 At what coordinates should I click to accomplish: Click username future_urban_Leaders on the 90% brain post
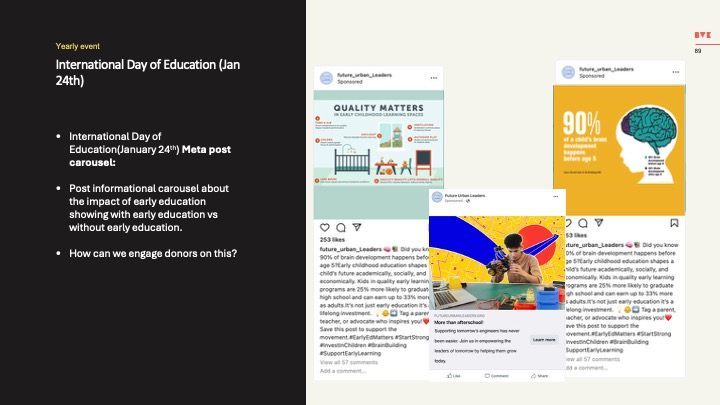pyautogui.click(x=607, y=69)
